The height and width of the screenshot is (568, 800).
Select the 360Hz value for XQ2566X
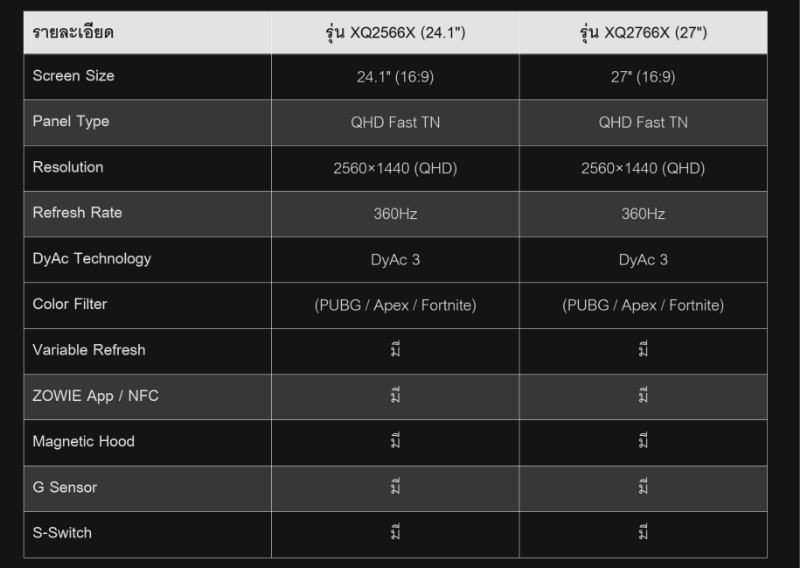pyautogui.click(x=395, y=214)
